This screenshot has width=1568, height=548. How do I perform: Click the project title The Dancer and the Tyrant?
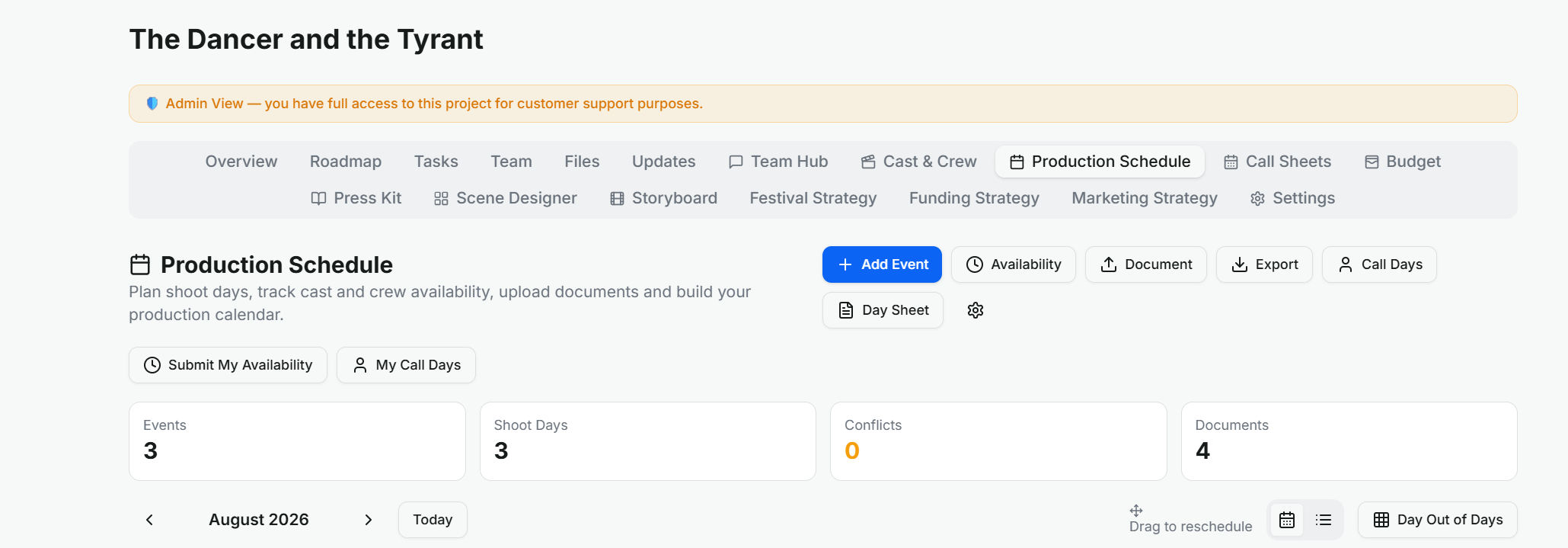pos(306,39)
